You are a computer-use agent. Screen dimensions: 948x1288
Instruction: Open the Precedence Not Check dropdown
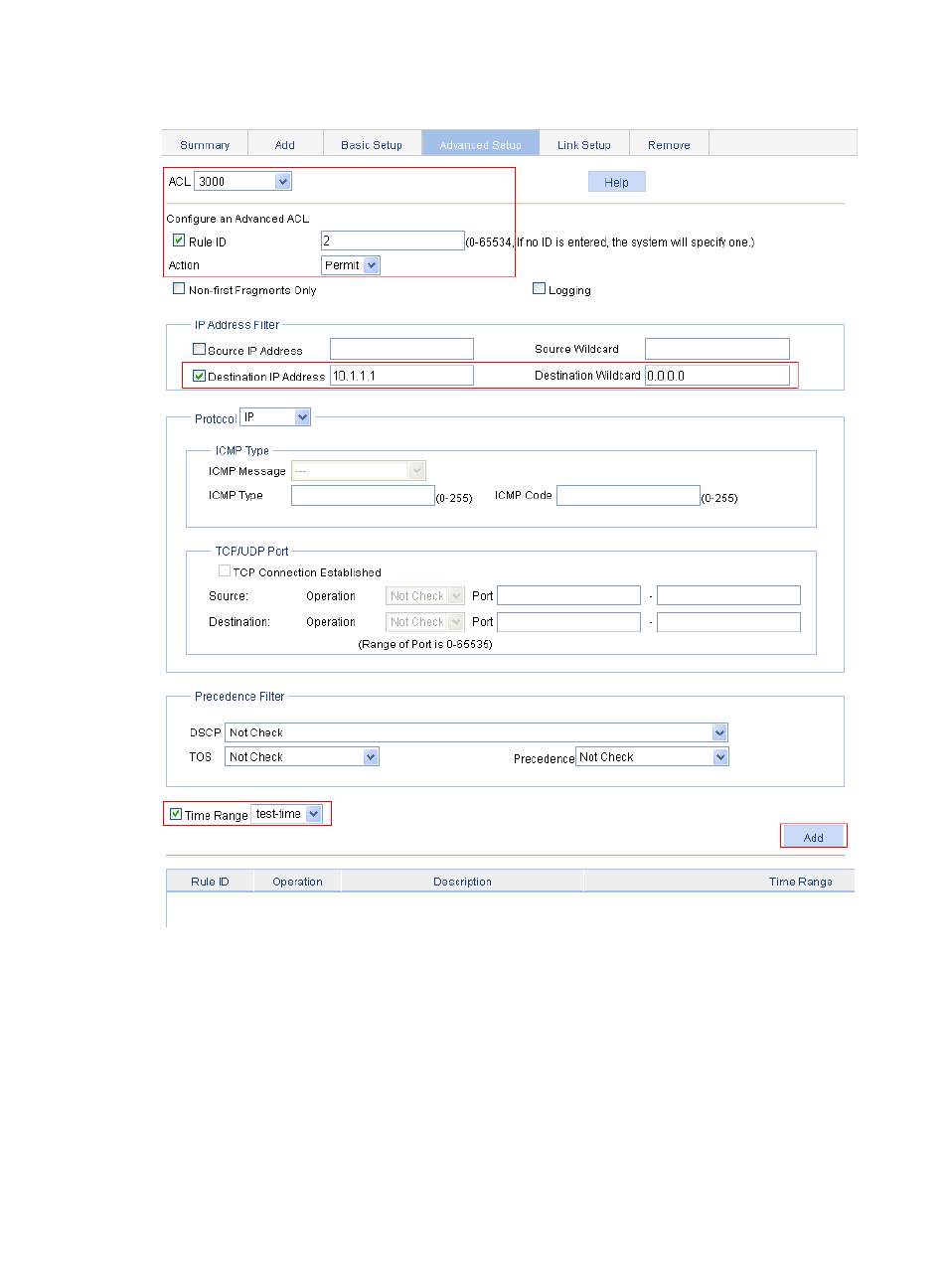click(652, 756)
